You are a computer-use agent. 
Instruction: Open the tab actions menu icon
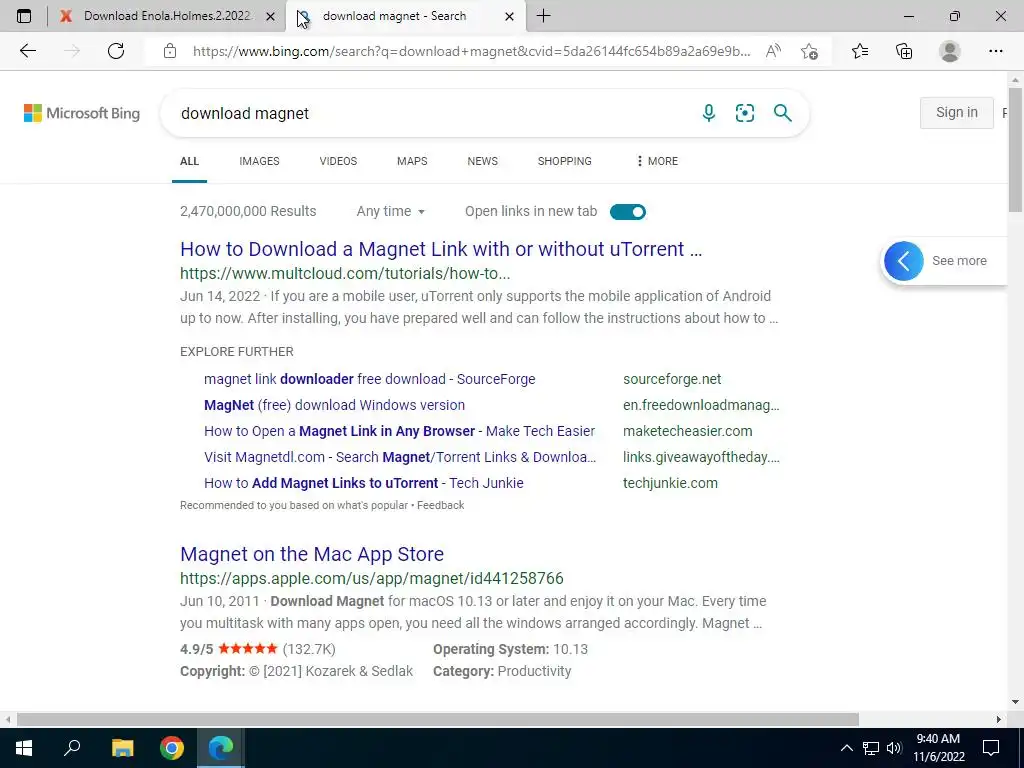tap(24, 16)
